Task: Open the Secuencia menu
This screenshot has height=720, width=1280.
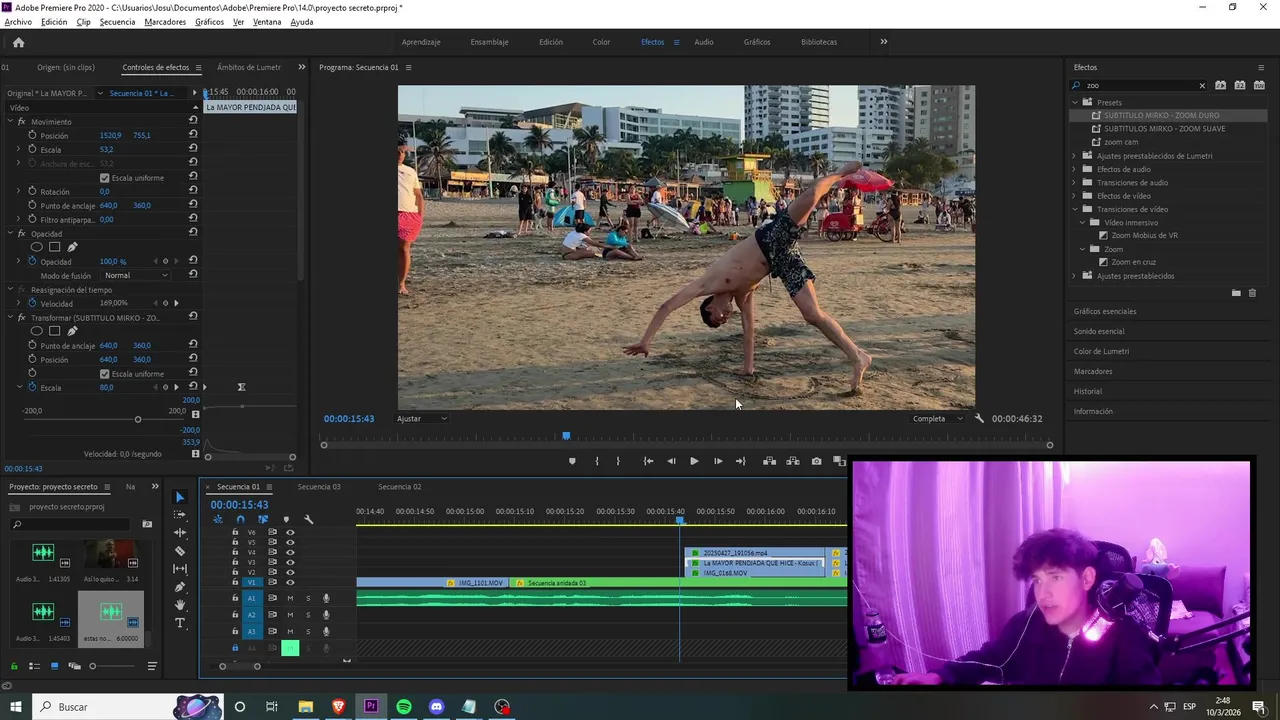Action: (x=117, y=22)
